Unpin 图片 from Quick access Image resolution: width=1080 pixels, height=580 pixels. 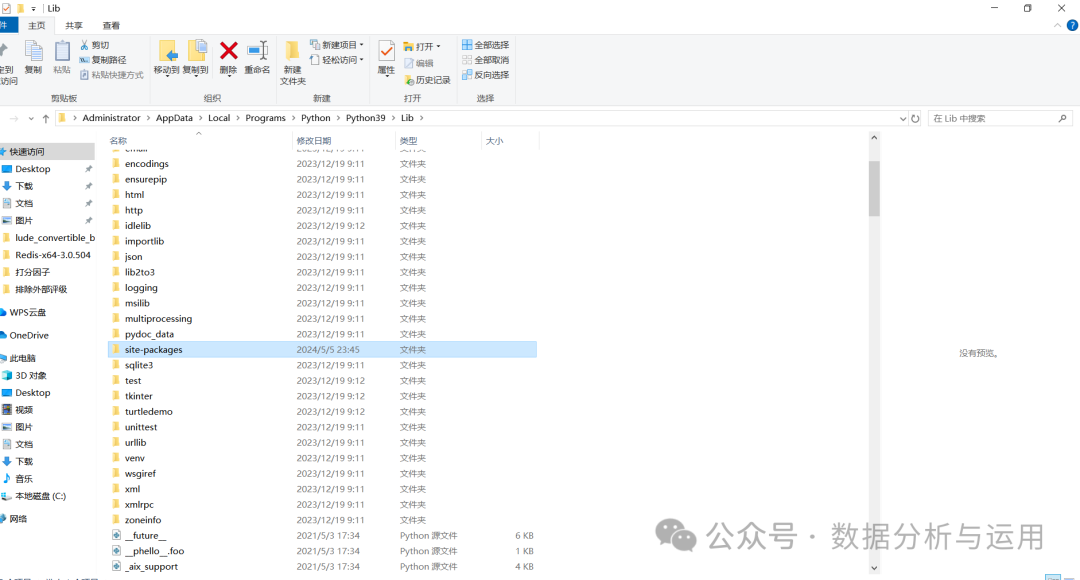click(x=87, y=219)
